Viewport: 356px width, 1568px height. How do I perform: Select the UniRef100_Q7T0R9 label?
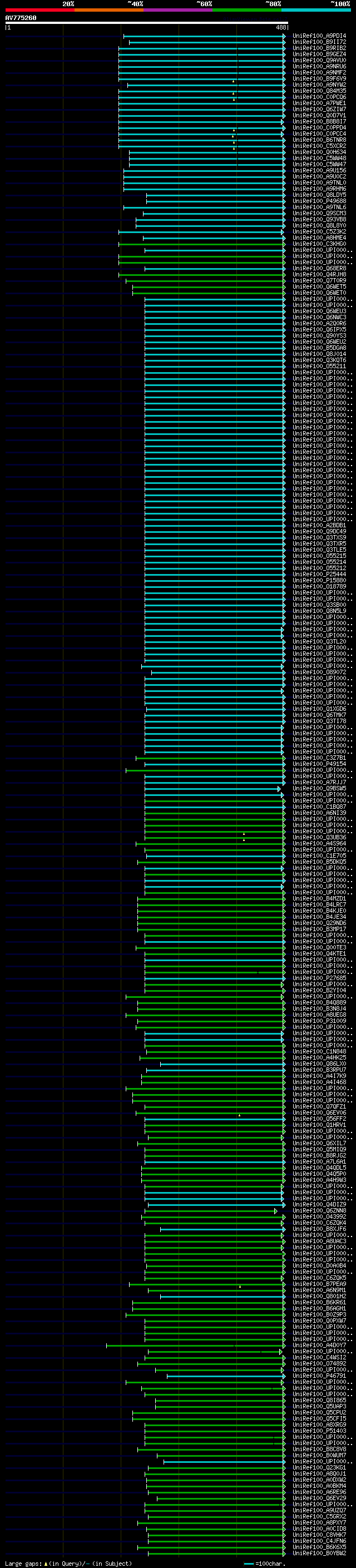click(319, 280)
